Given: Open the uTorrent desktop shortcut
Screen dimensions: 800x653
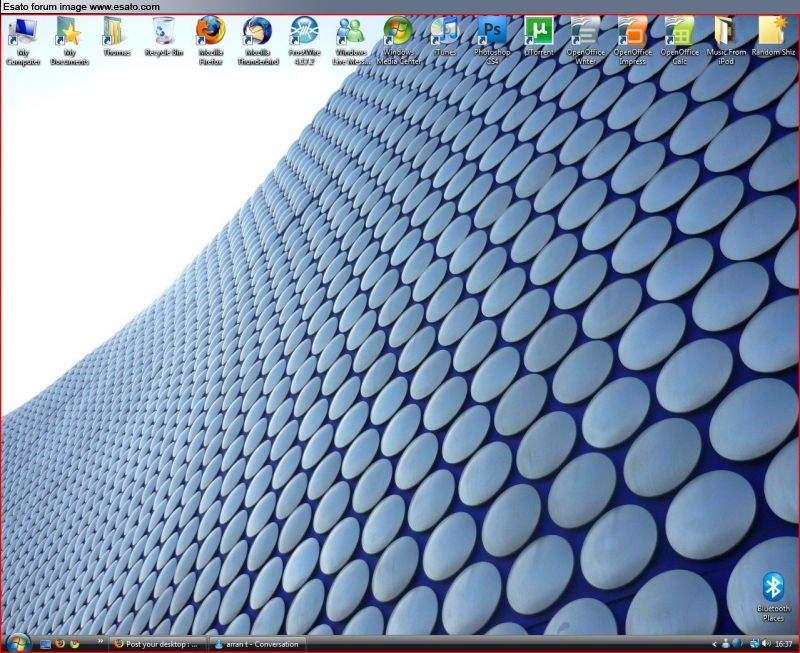Looking at the screenshot, I should [x=538, y=32].
